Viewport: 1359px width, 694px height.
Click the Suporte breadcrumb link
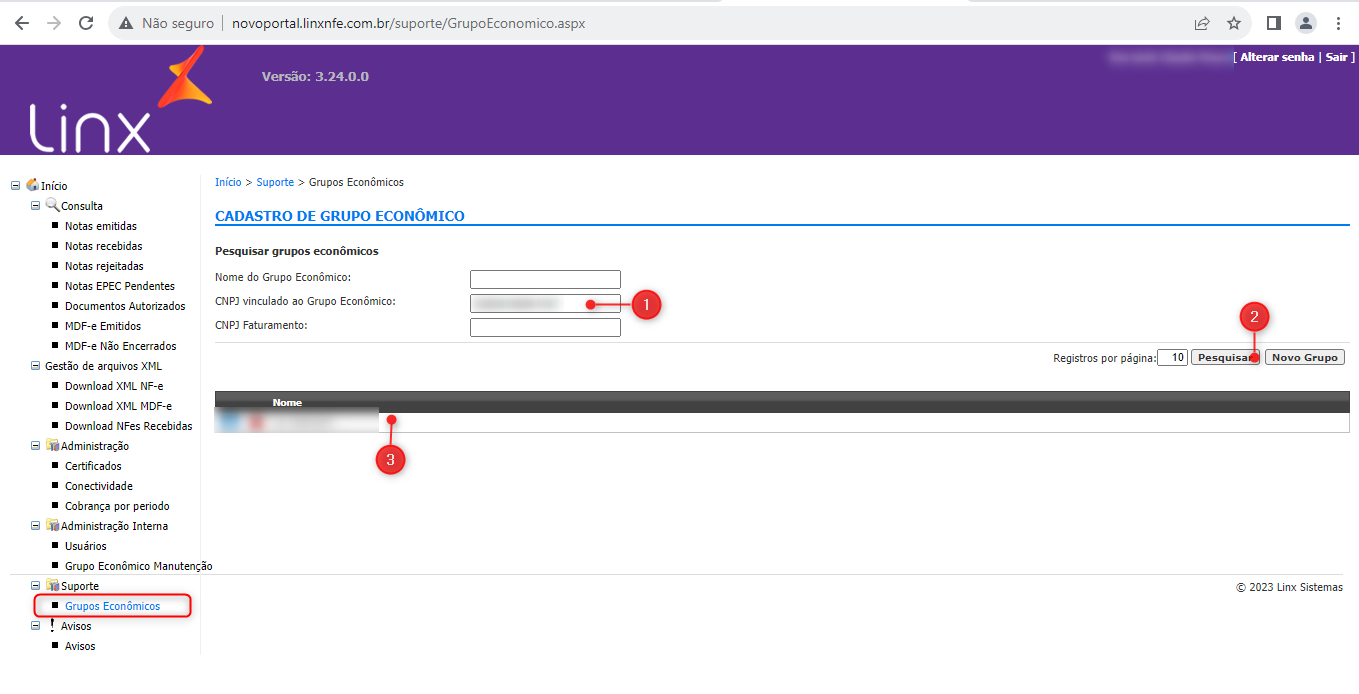275,182
